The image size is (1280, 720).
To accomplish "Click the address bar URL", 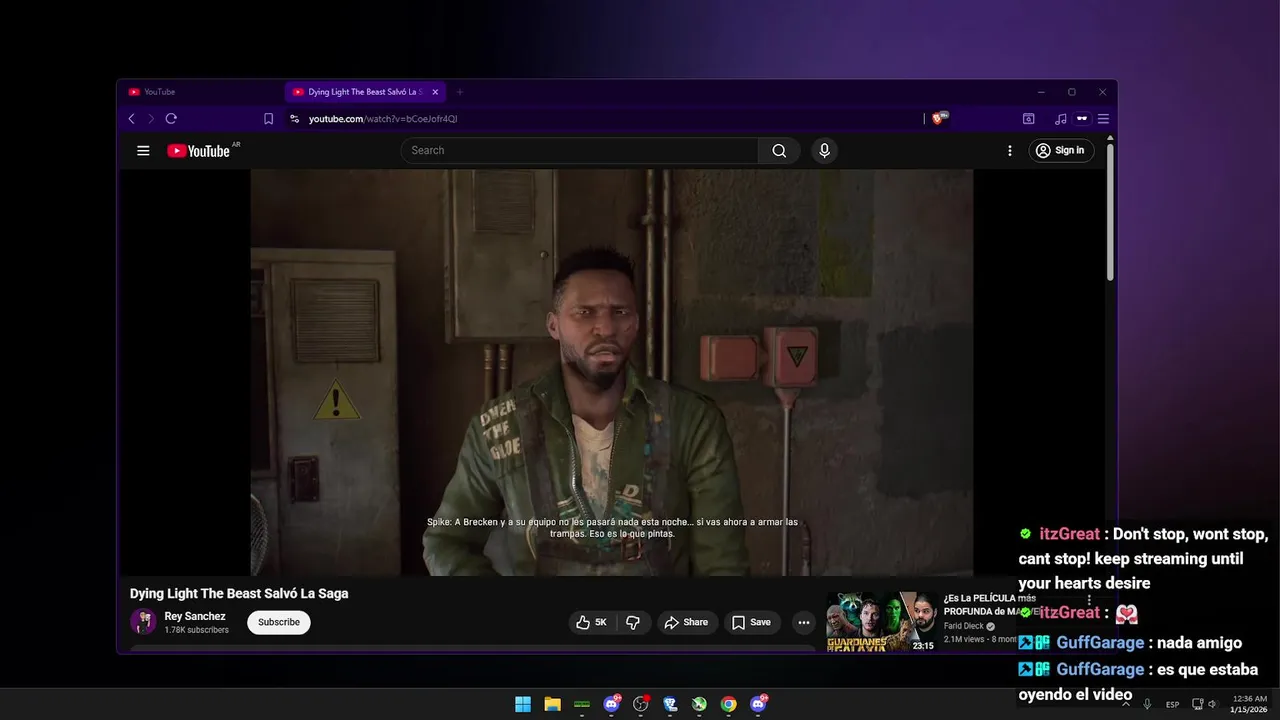I will click(x=383, y=119).
